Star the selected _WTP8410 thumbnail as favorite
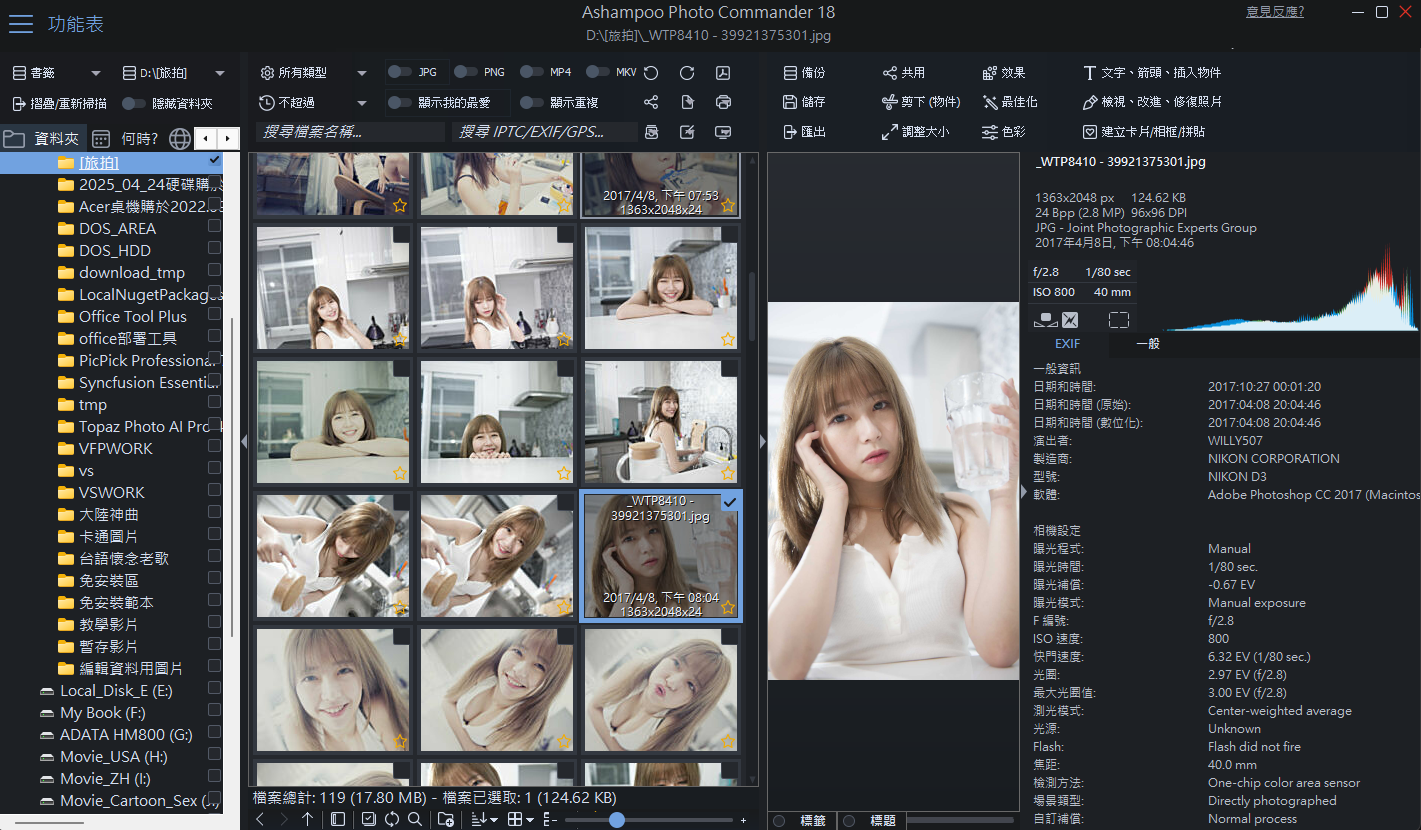 728,607
